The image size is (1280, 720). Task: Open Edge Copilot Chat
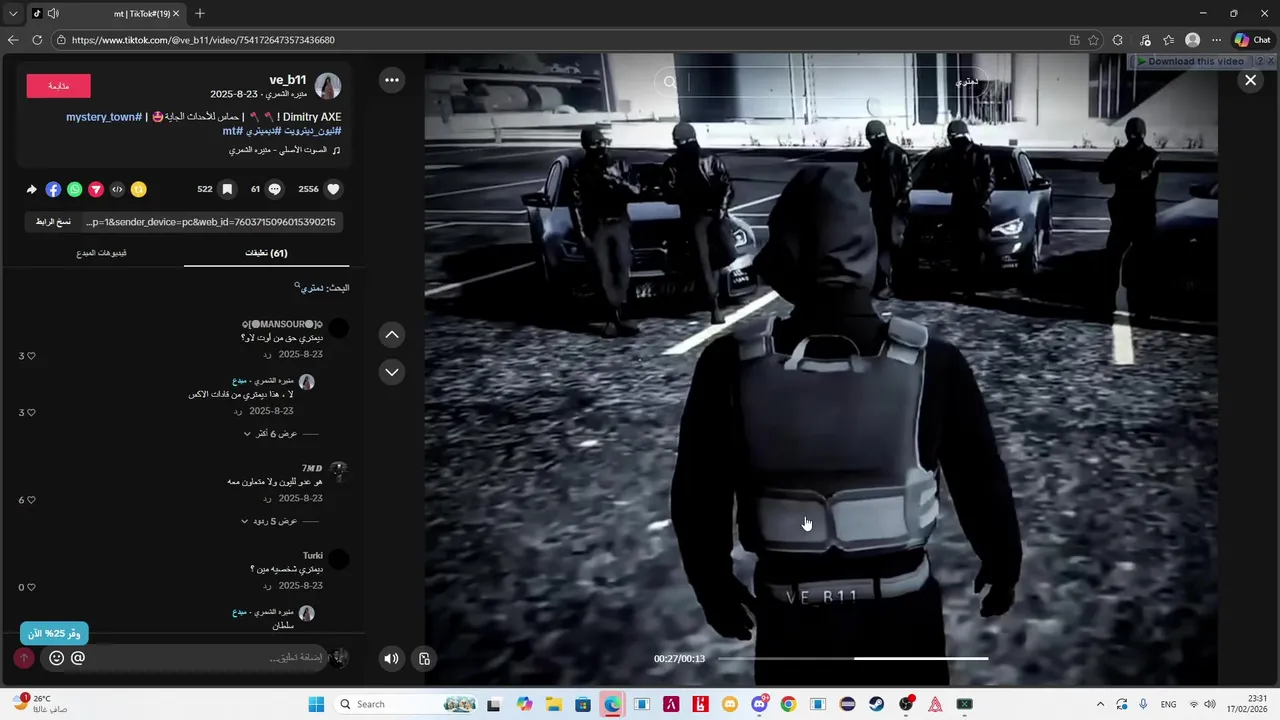click(x=1252, y=40)
